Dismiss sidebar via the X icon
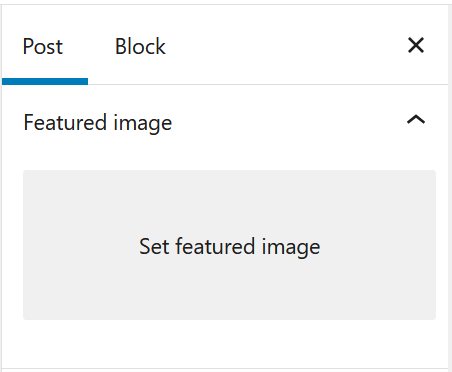452x372 pixels. click(416, 45)
